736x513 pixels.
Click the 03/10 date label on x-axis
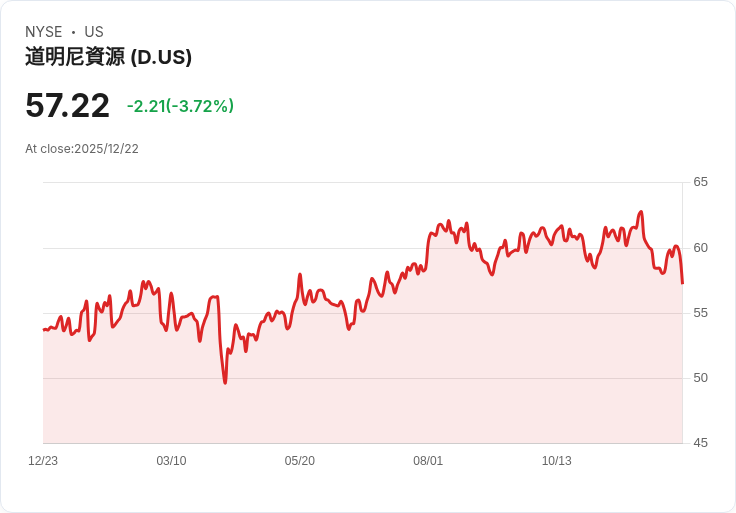coord(171,461)
